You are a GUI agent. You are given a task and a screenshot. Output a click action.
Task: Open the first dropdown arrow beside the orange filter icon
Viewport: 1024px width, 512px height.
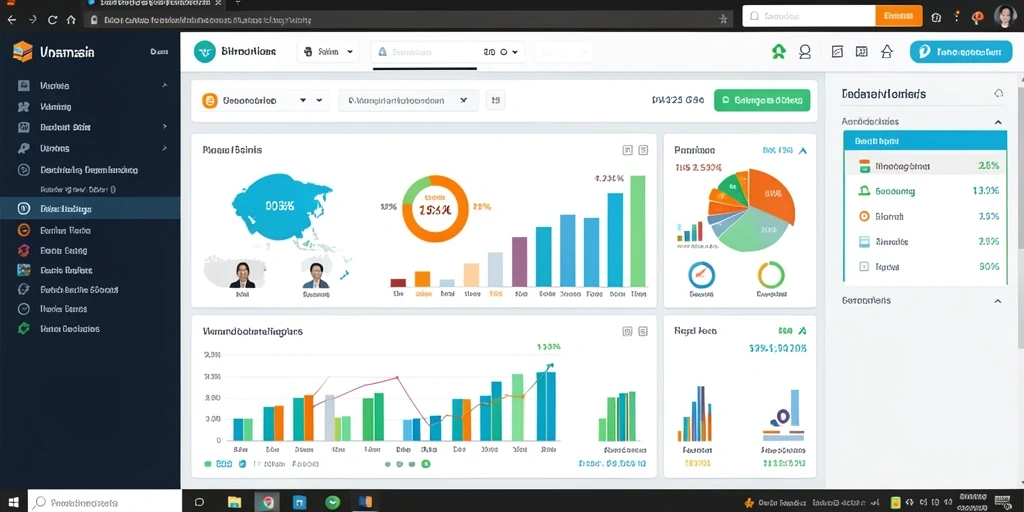tap(303, 101)
